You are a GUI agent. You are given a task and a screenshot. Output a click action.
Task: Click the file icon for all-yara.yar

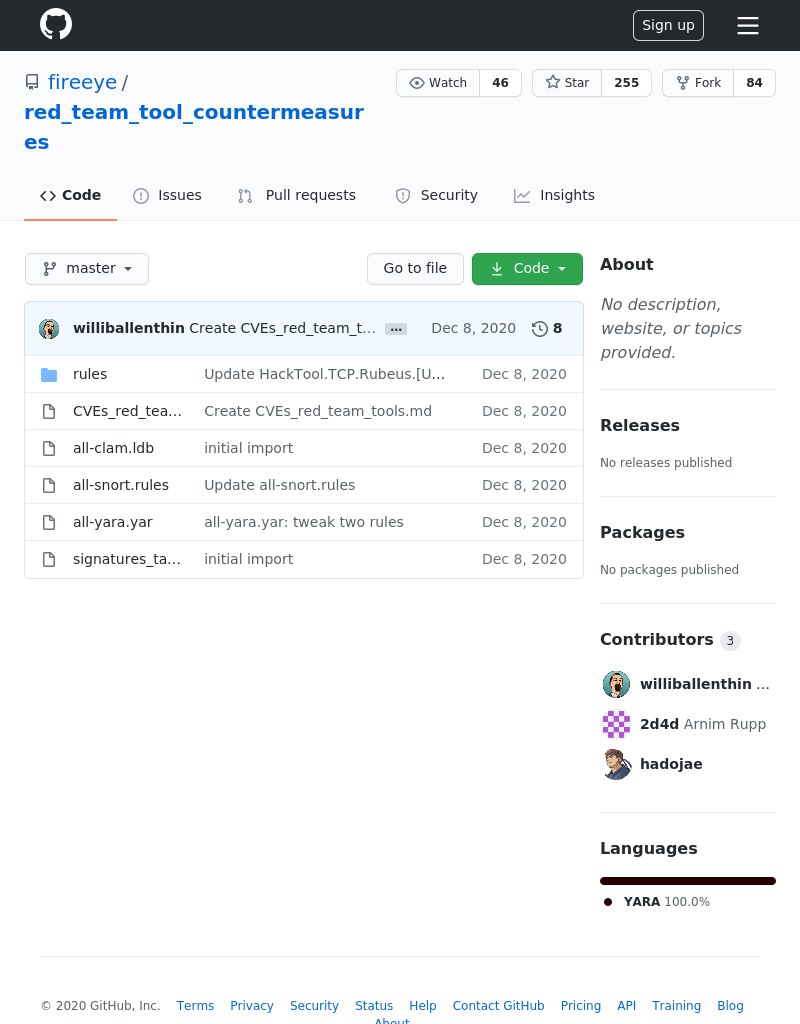tap(49, 522)
